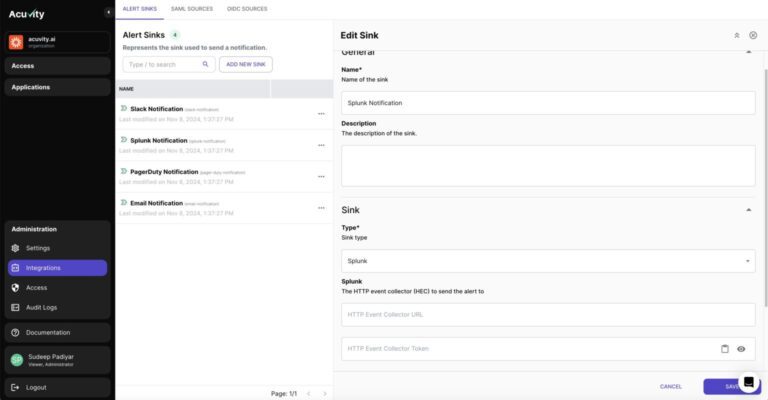Image resolution: width=768 pixels, height=400 pixels.
Task: Collapse all sections in the Edit Sink header
Action: (737, 34)
